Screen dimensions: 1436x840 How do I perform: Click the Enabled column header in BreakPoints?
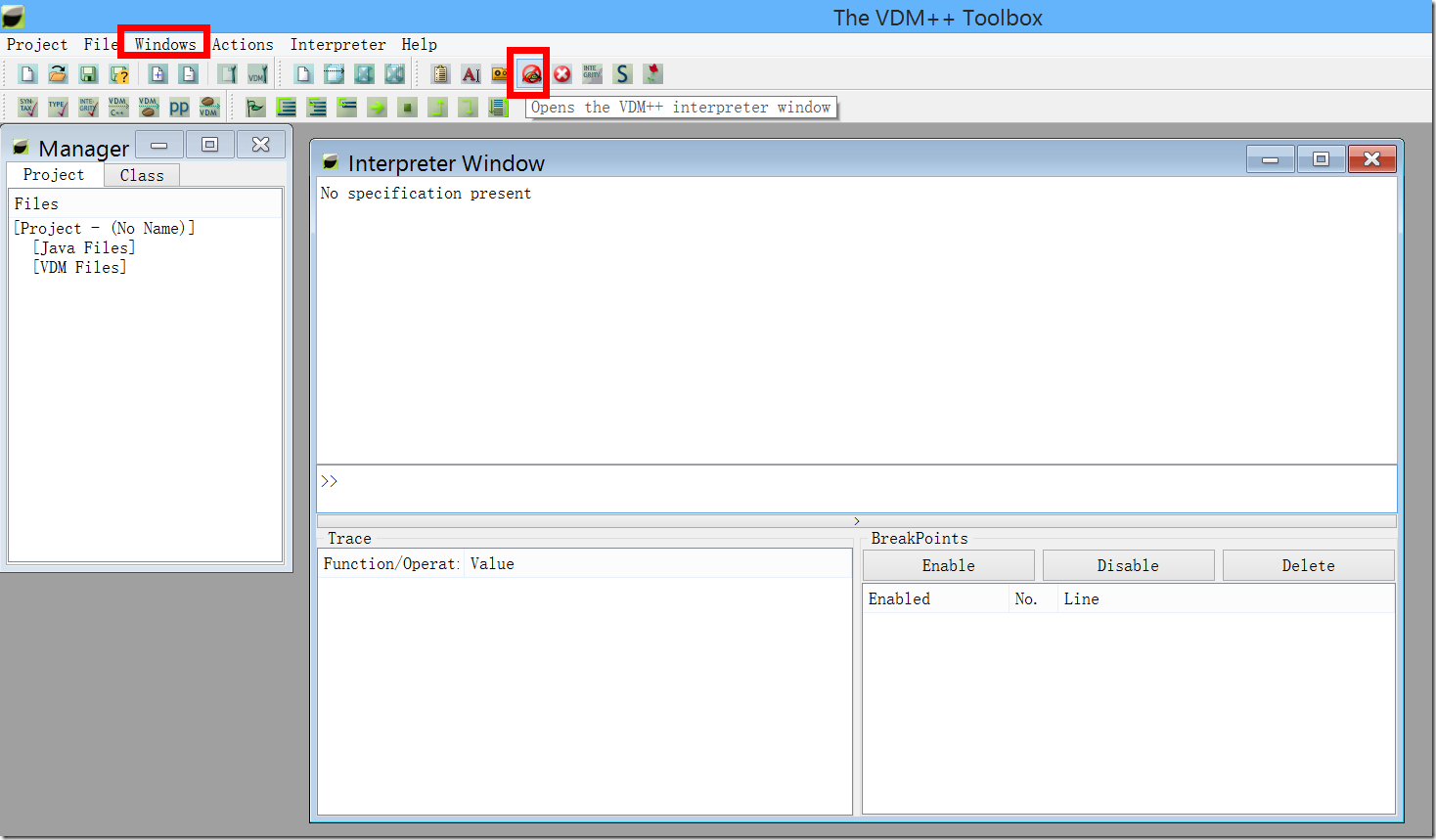coord(935,598)
